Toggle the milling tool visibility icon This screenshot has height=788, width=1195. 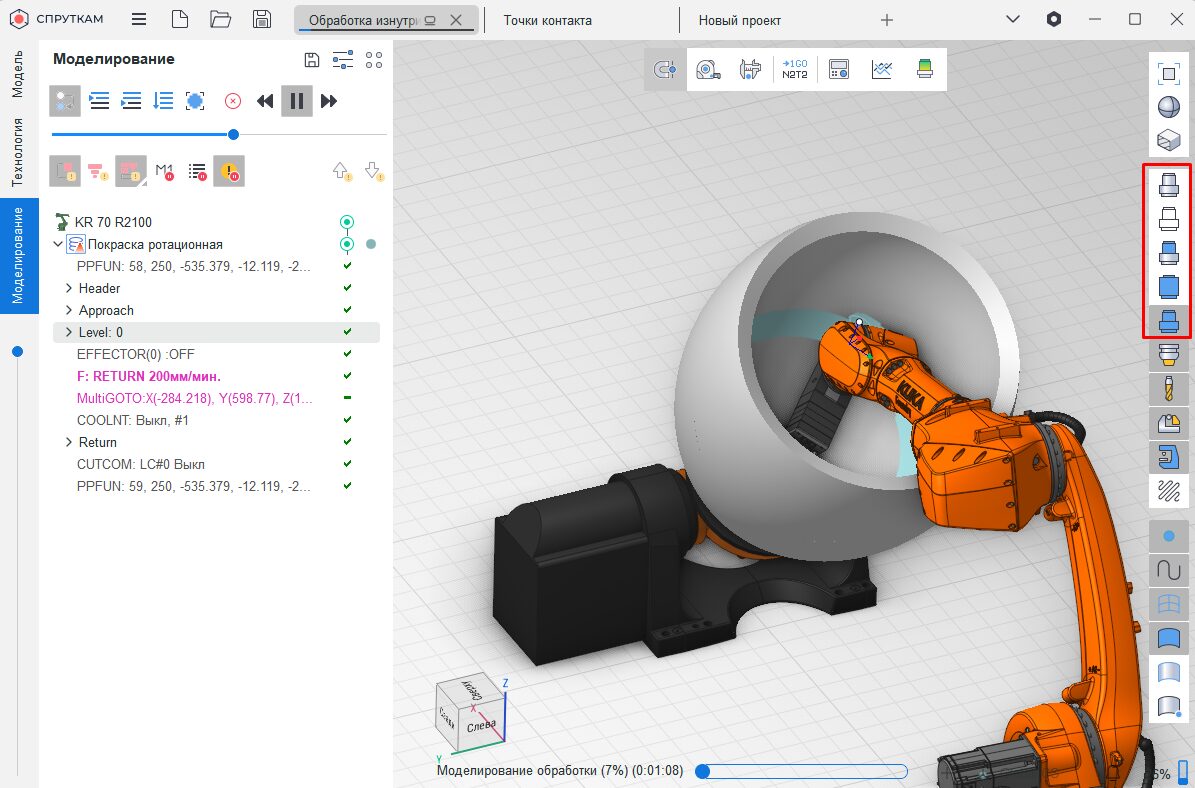click(1167, 389)
